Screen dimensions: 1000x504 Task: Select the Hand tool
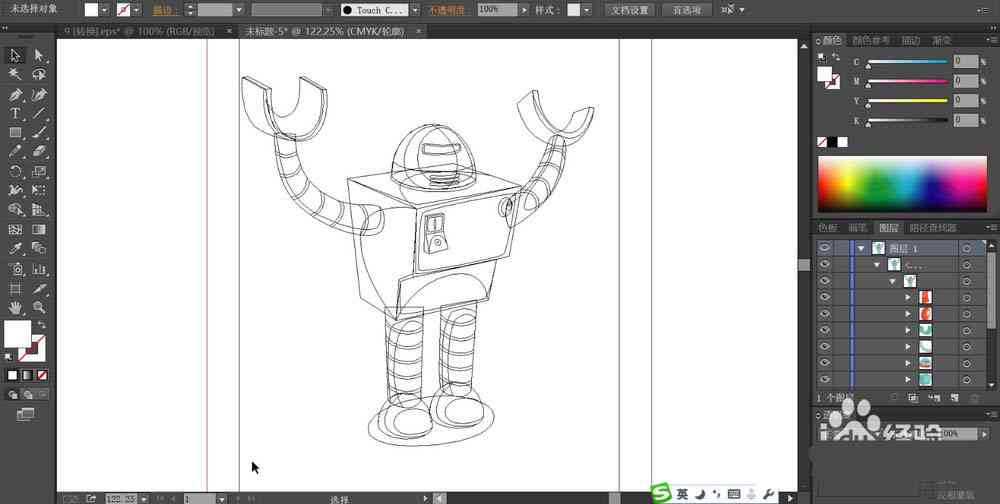tap(15, 308)
